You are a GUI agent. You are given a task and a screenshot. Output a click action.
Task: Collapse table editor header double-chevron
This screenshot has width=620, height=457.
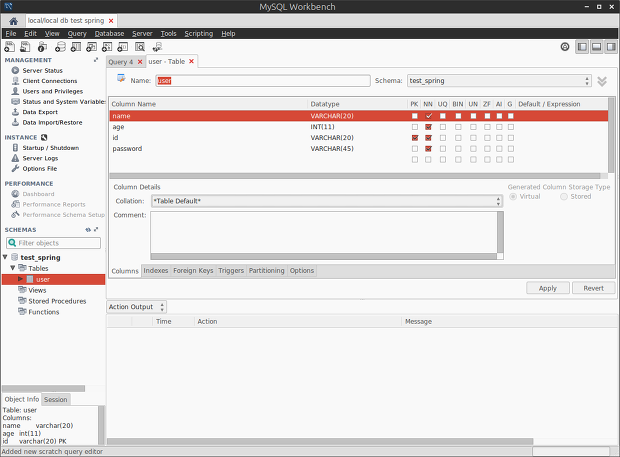click(x=602, y=81)
